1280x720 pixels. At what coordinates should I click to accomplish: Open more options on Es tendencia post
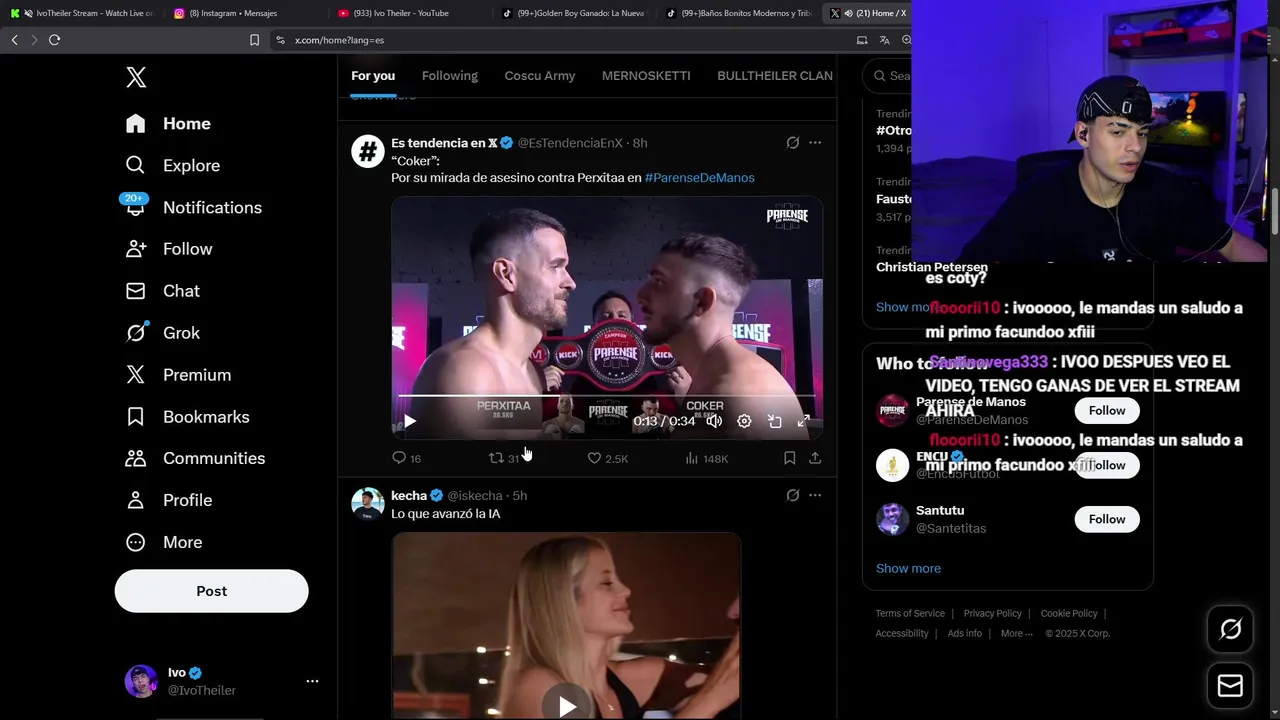(x=815, y=143)
